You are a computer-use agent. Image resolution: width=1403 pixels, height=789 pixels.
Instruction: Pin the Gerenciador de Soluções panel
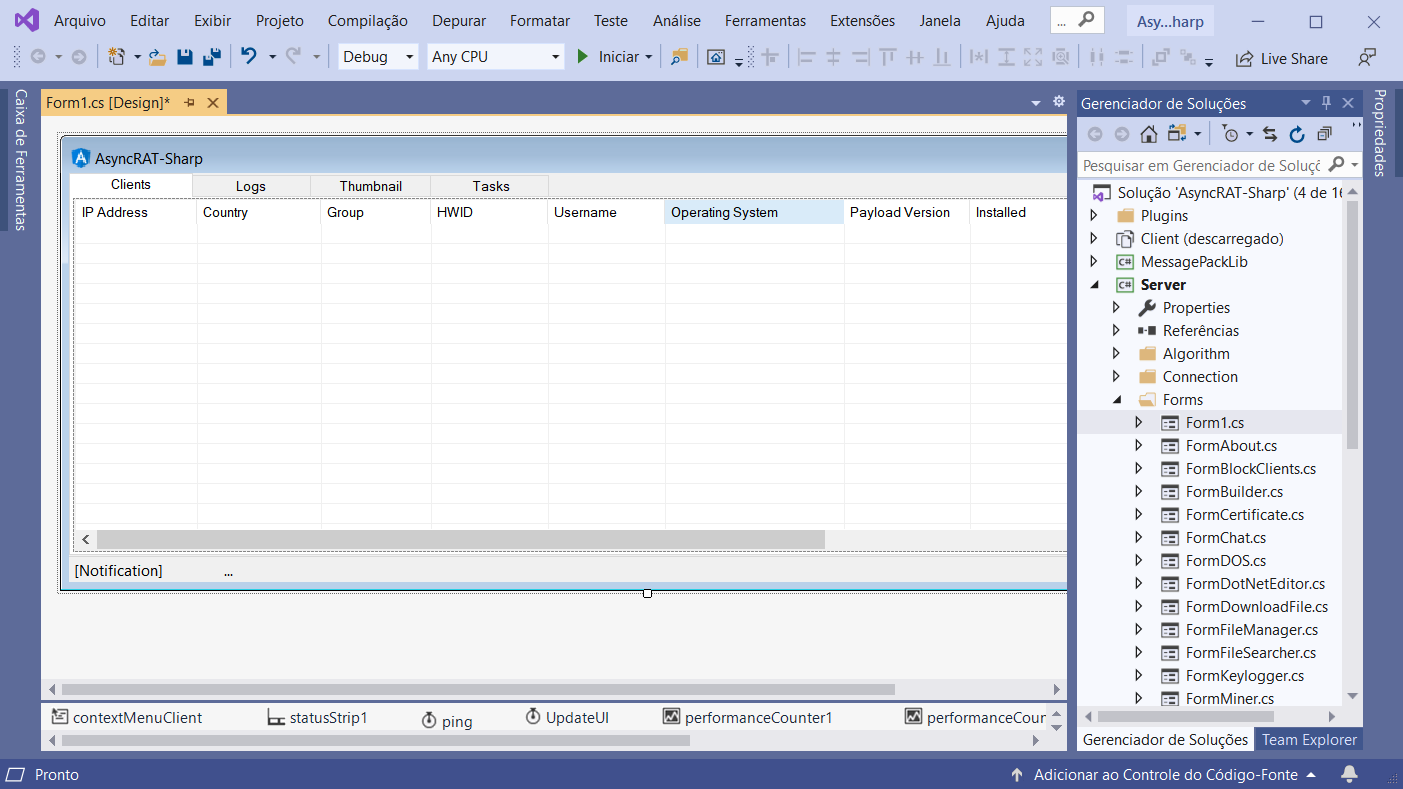tap(1327, 103)
